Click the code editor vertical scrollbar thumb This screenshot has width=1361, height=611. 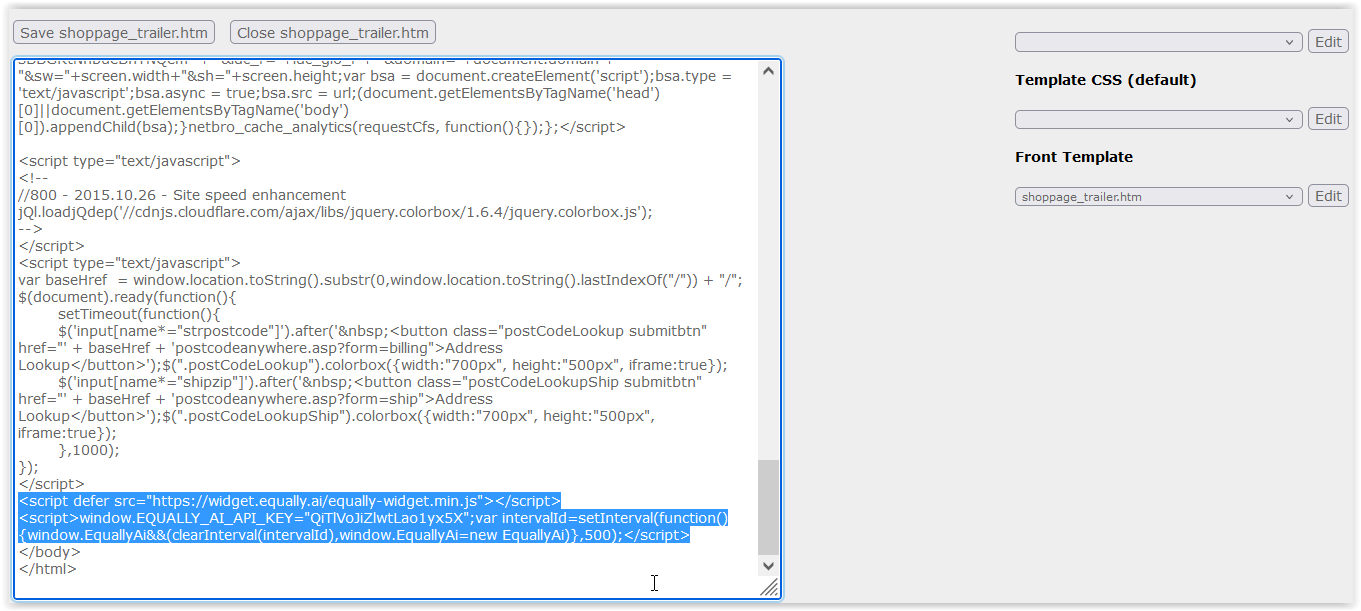768,507
